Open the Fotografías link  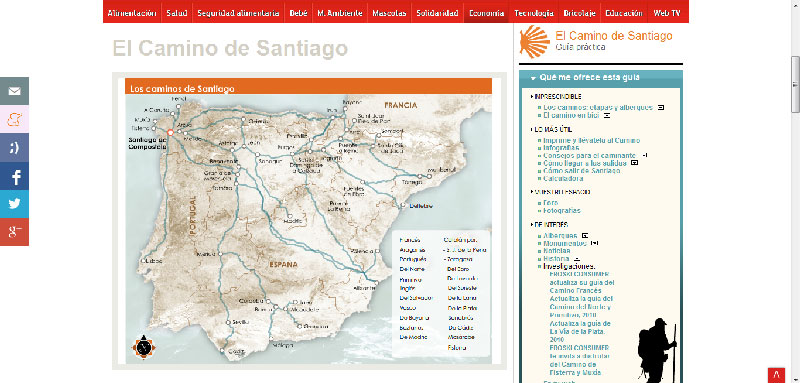click(x=562, y=210)
